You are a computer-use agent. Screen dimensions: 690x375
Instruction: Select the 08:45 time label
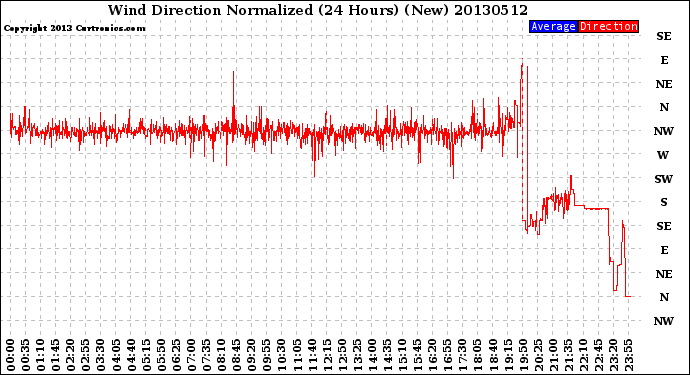237,355
